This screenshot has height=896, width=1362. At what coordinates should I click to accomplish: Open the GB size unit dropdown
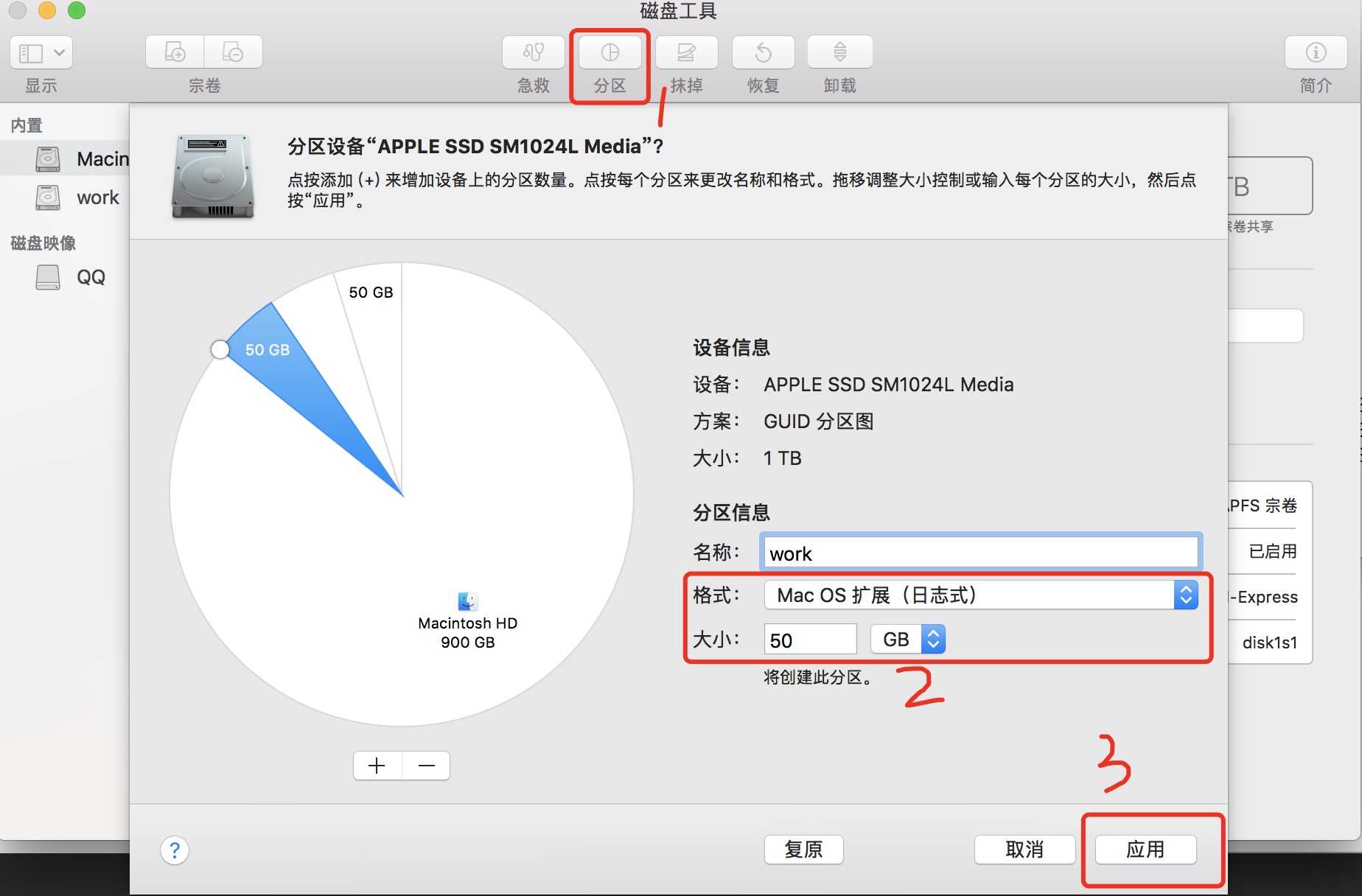point(908,639)
